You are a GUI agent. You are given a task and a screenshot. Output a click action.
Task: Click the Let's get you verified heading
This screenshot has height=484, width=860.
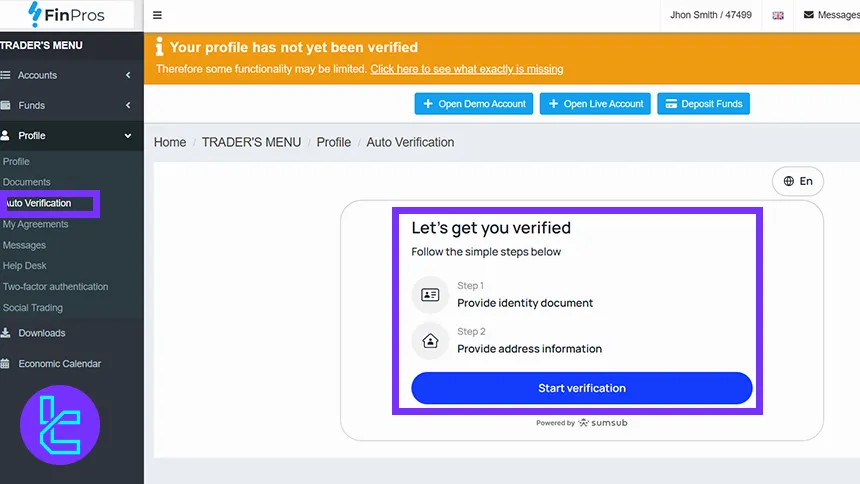pyautogui.click(x=491, y=228)
